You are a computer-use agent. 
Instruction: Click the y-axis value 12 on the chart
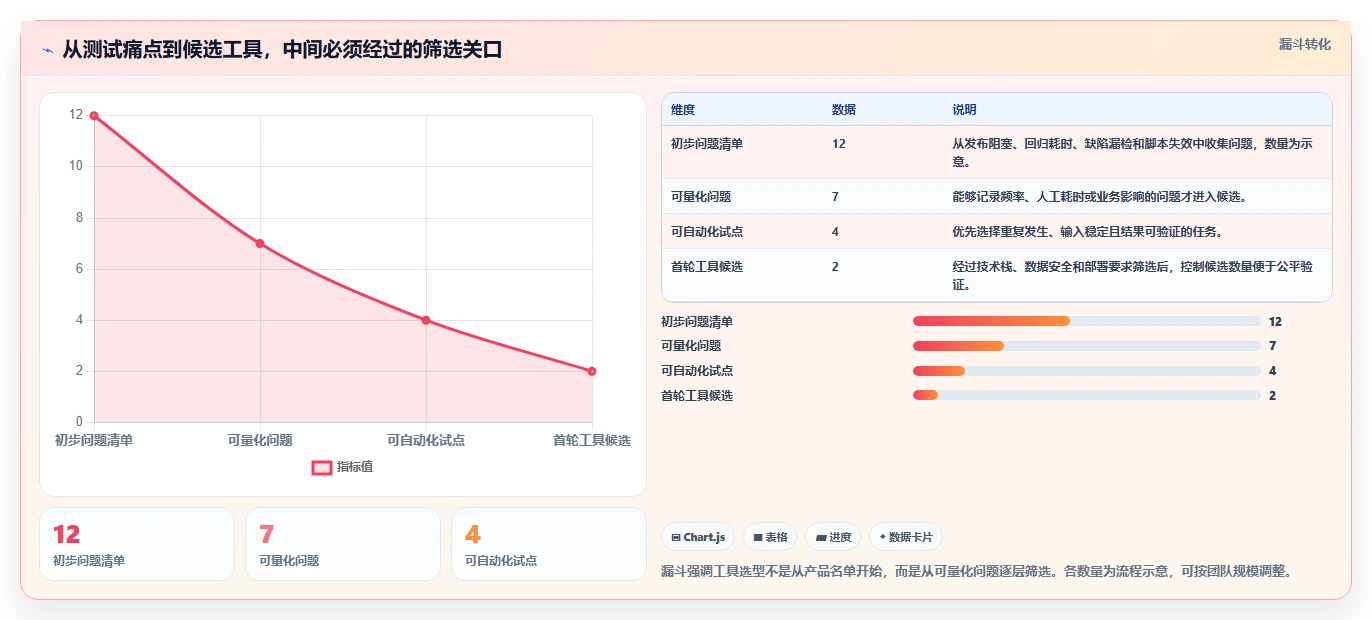[76, 115]
